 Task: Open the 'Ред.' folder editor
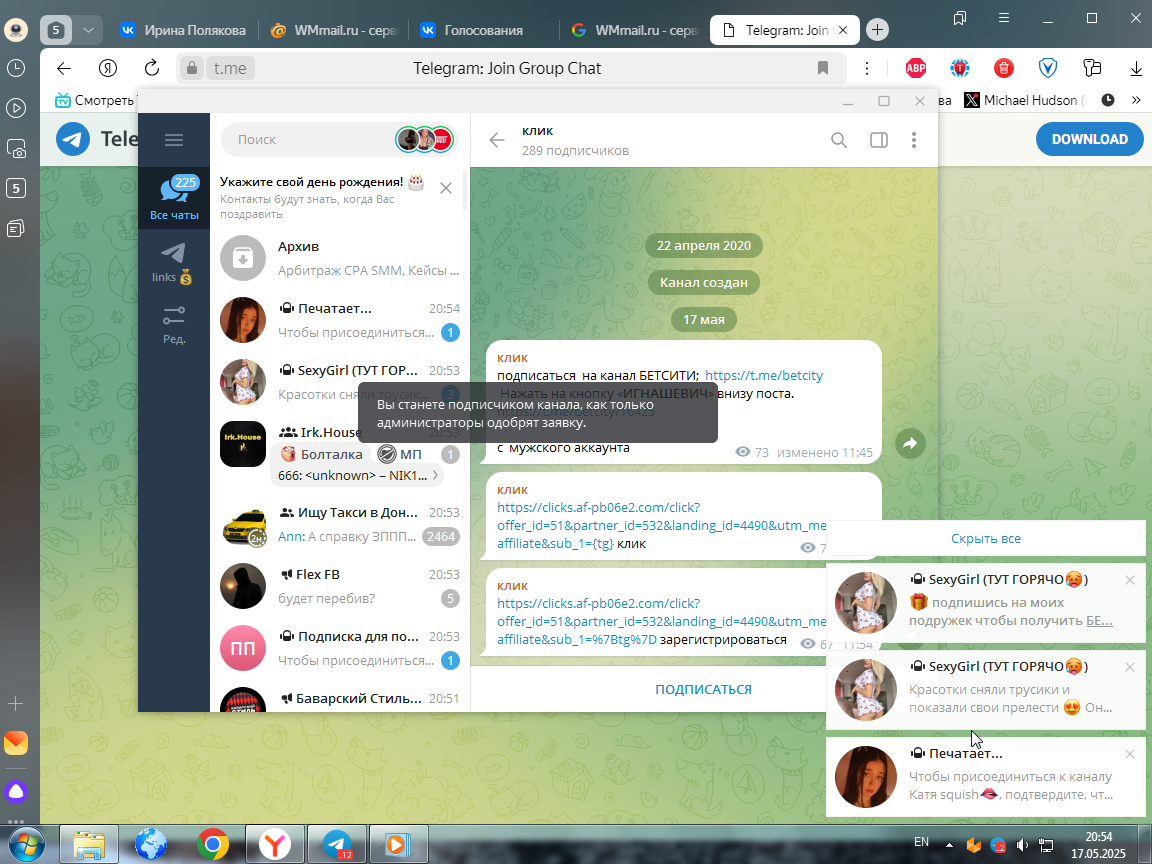tap(174, 325)
